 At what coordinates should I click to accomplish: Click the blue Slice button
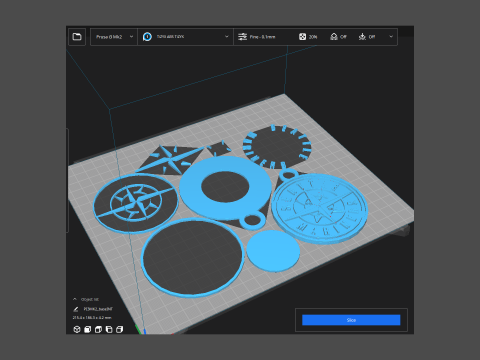point(351,320)
